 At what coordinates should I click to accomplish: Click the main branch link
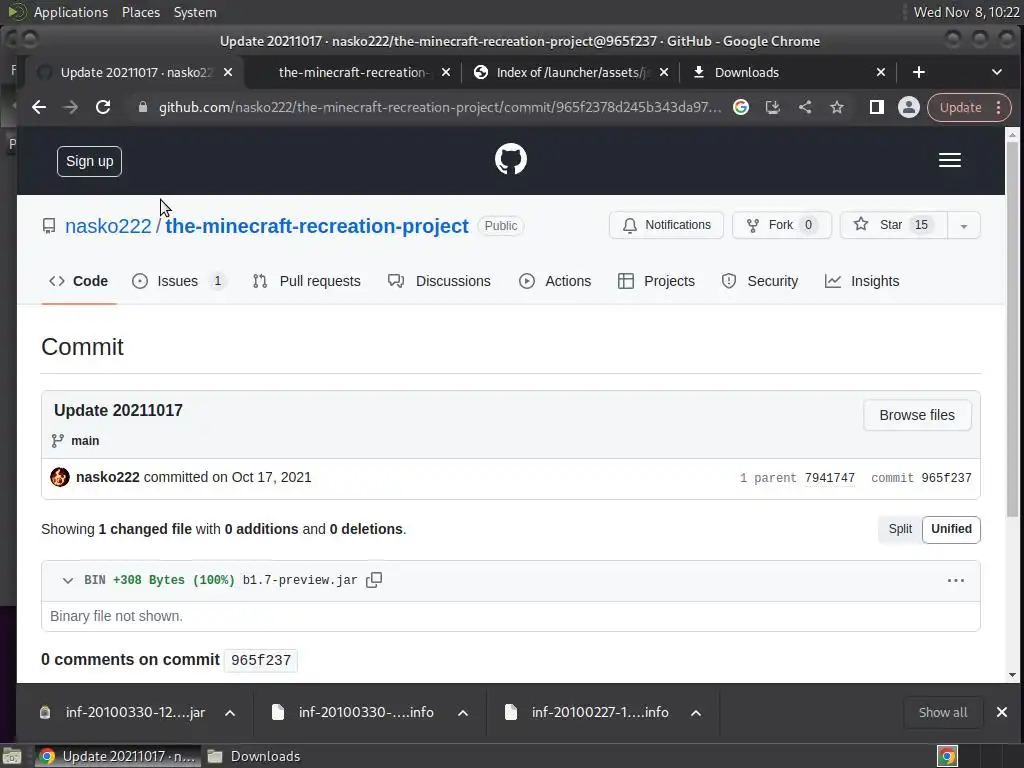pyautogui.click(x=85, y=441)
